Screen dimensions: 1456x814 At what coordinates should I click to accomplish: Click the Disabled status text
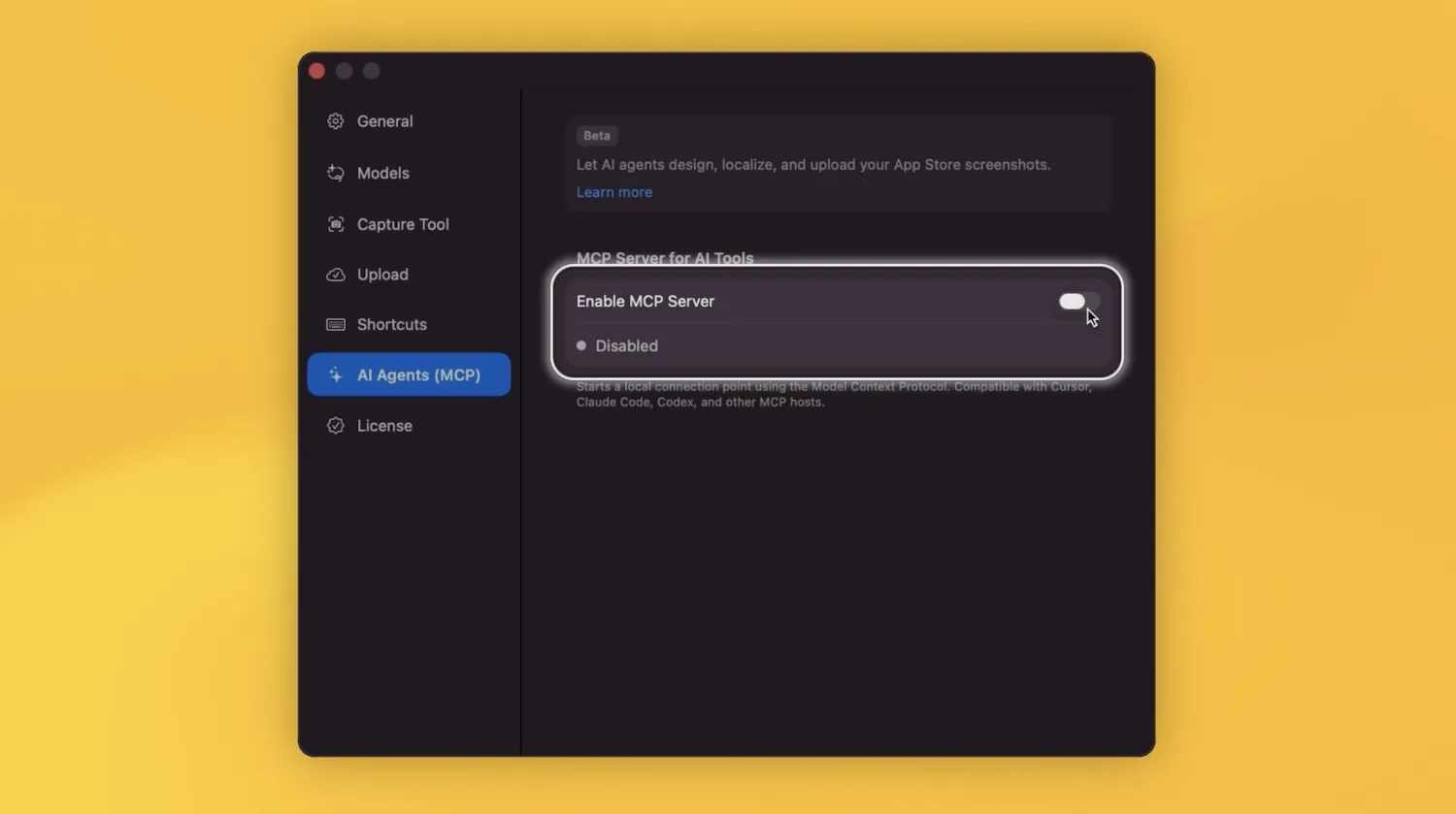[626, 345]
